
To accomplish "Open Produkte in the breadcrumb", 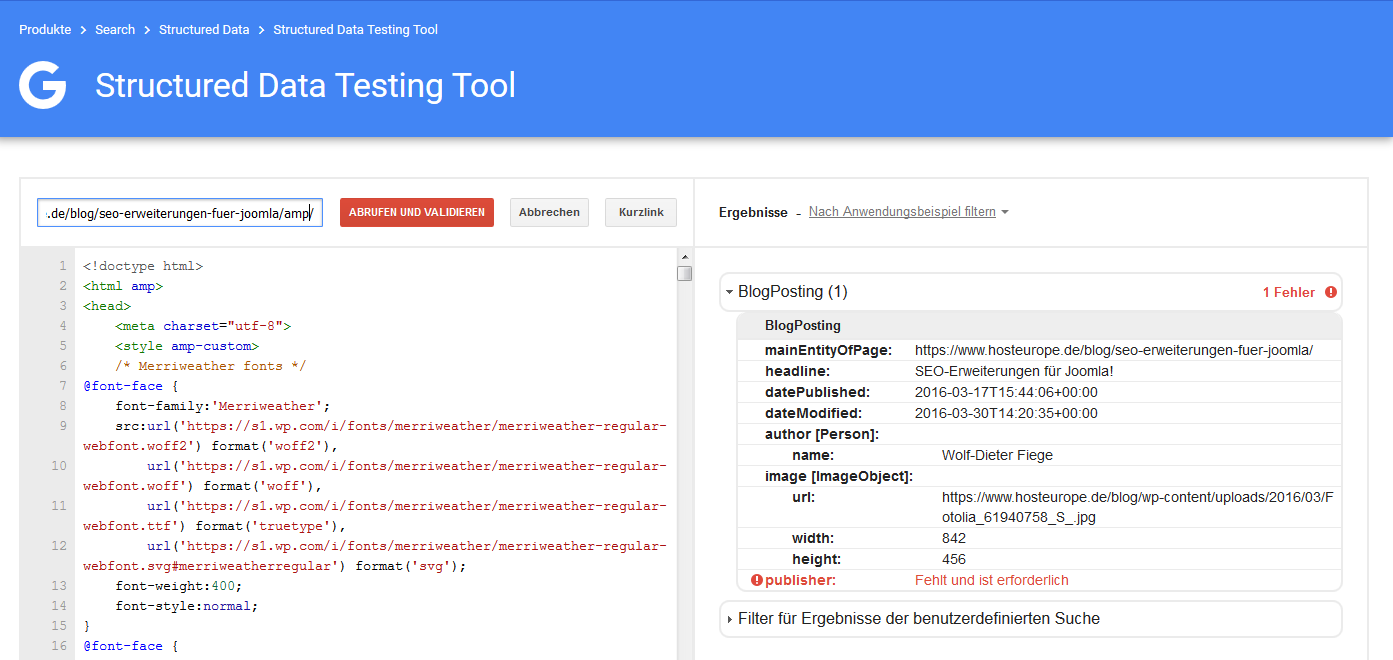I will point(45,29).
